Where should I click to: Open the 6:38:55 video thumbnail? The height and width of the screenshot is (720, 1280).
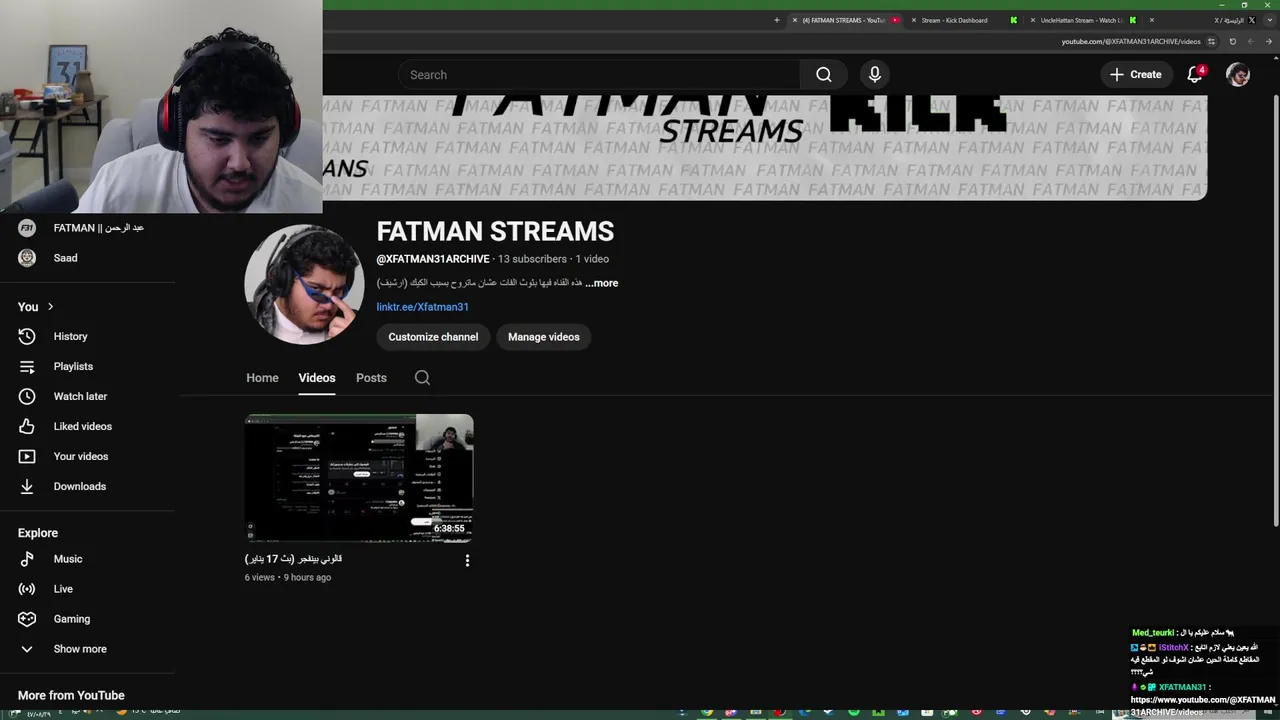359,478
